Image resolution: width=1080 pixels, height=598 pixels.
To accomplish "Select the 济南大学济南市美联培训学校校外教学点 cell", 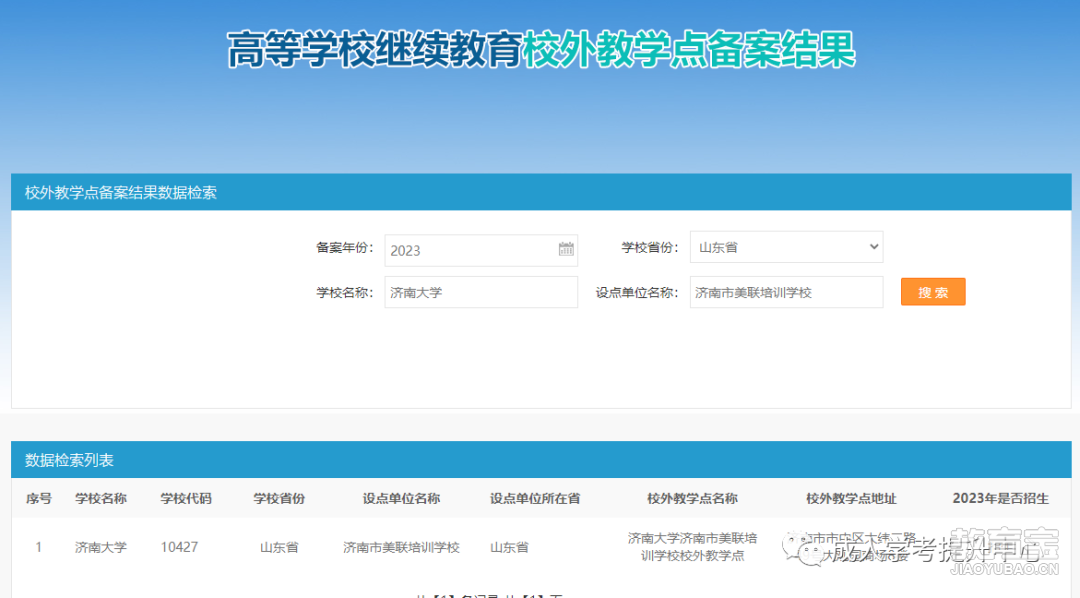I will [x=692, y=547].
